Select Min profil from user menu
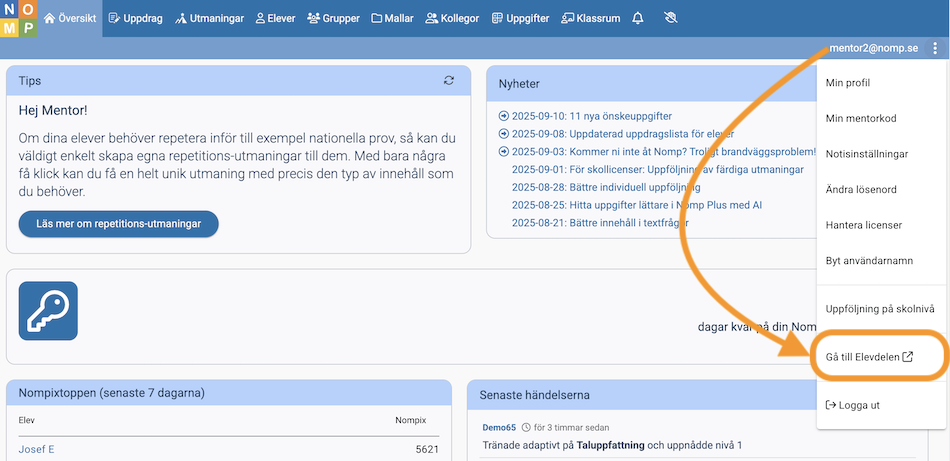 pyautogui.click(x=847, y=83)
